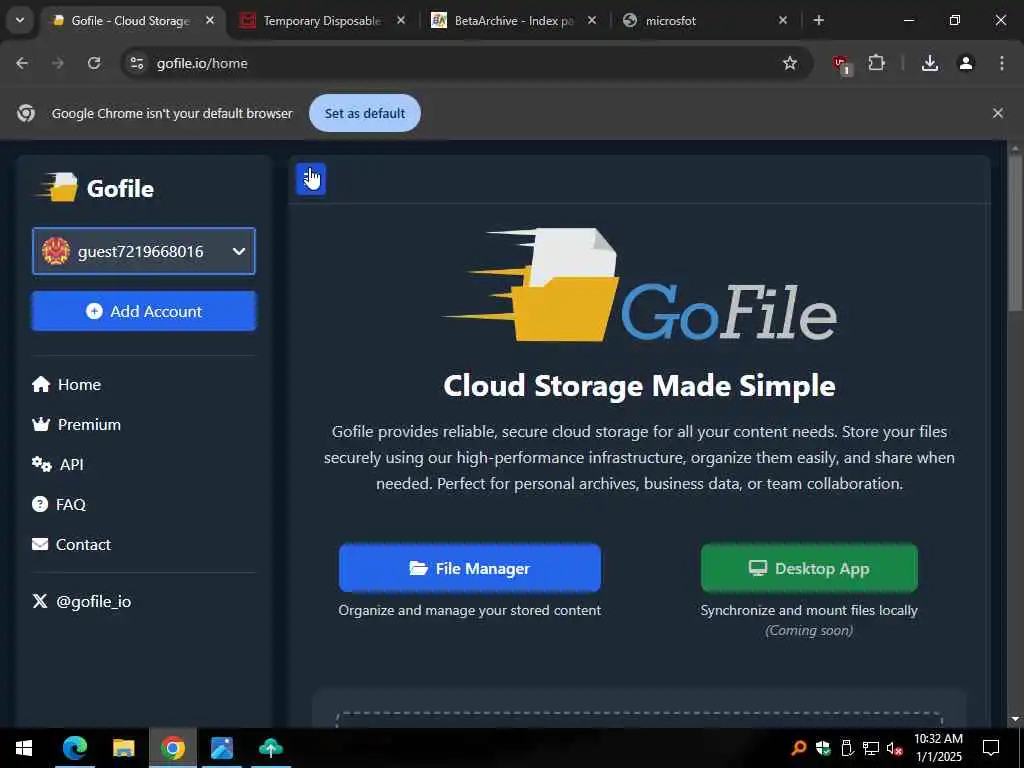The image size is (1024, 768).
Task: Open Windows Security tray icon
Action: [x=823, y=748]
